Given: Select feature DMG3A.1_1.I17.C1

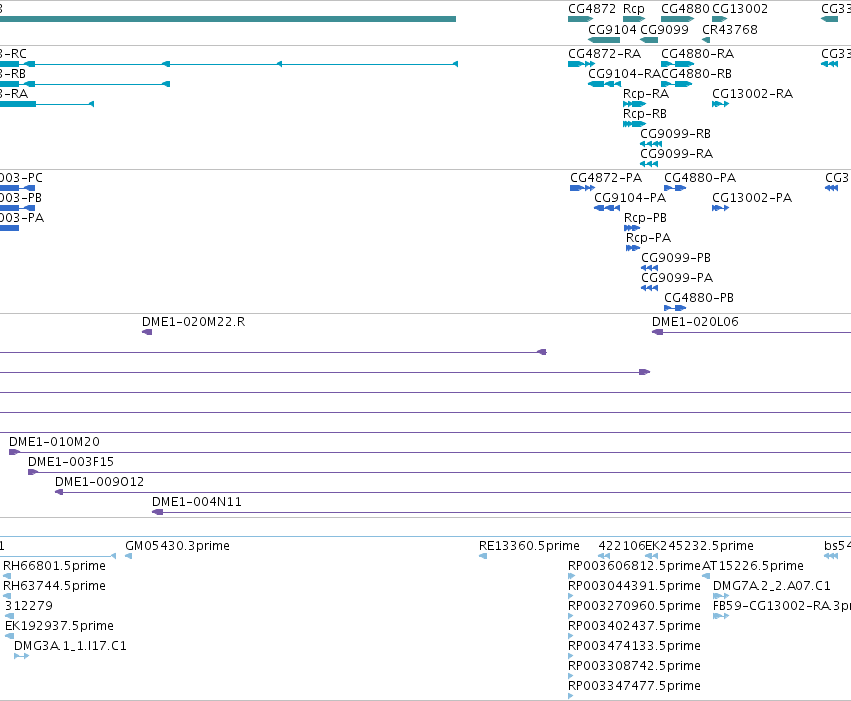Looking at the screenshot, I should tap(70, 646).
